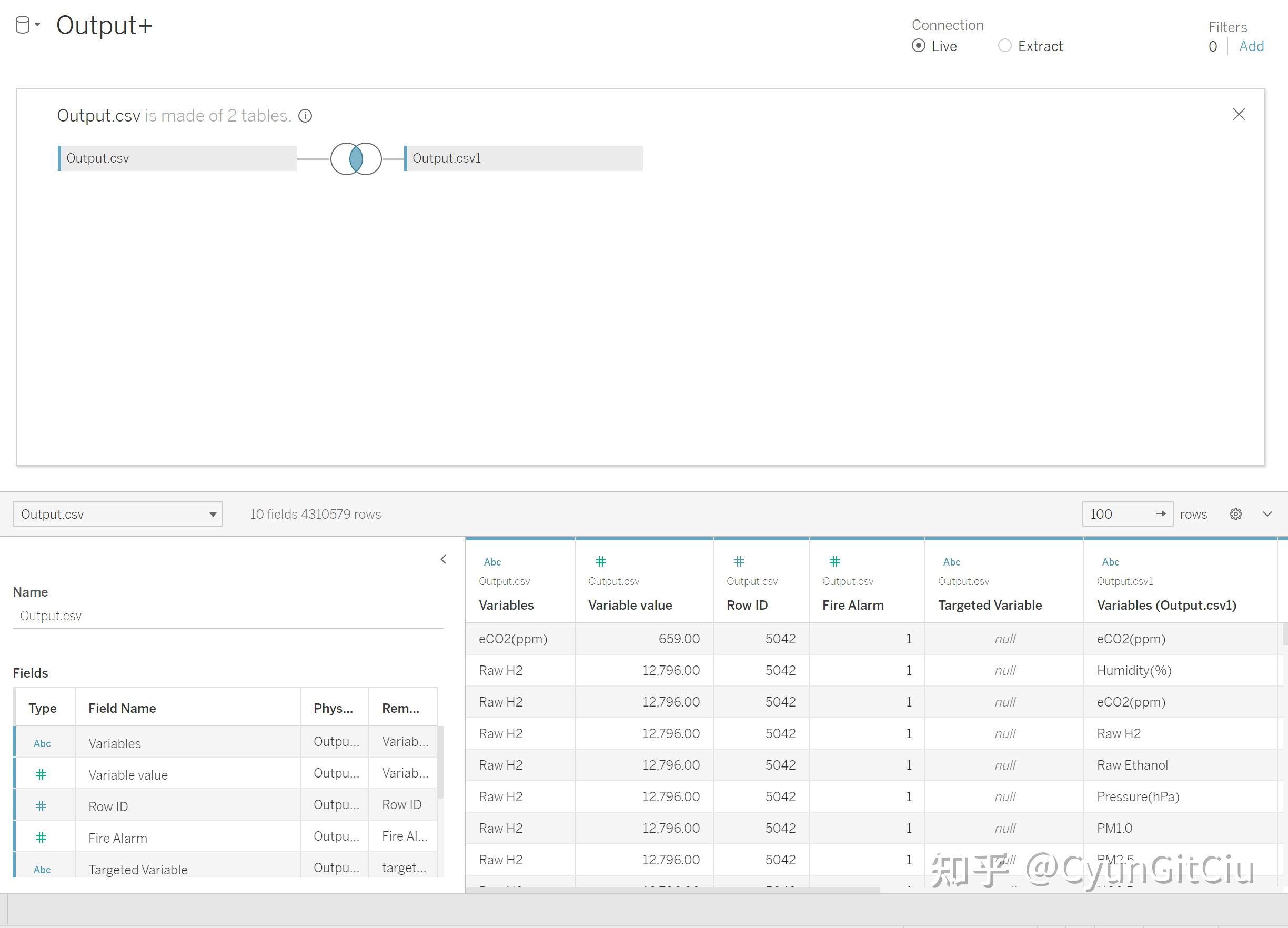Click number type icon for Row ID field
Image resolution: width=1288 pixels, height=928 pixels.
pos(41,806)
